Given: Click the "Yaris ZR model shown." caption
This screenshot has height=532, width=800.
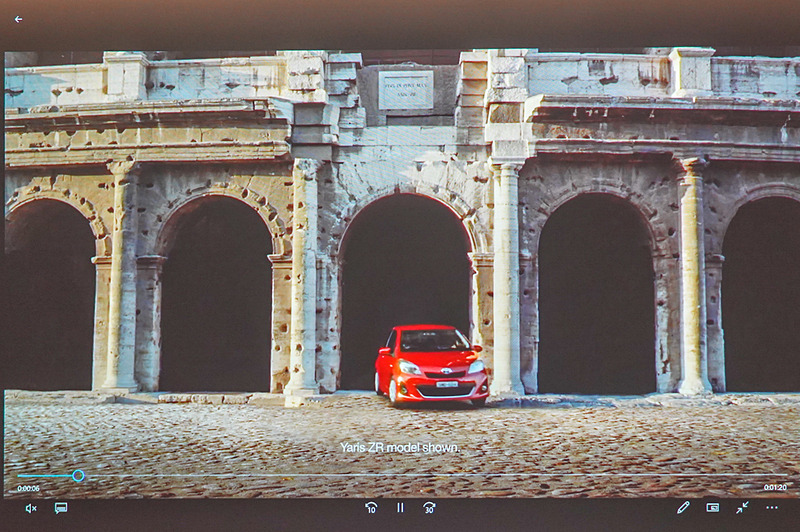Looking at the screenshot, I should (400, 448).
